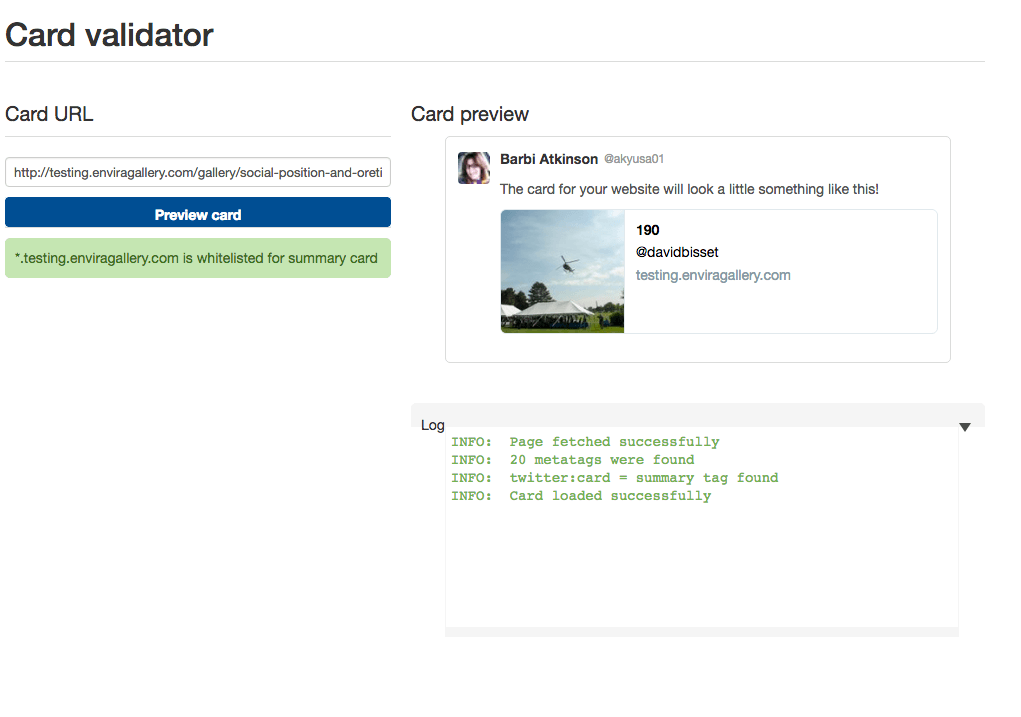This screenshot has height=717, width=1021.
Task: Click the Barbi Atkinson author name
Action: [x=549, y=159]
